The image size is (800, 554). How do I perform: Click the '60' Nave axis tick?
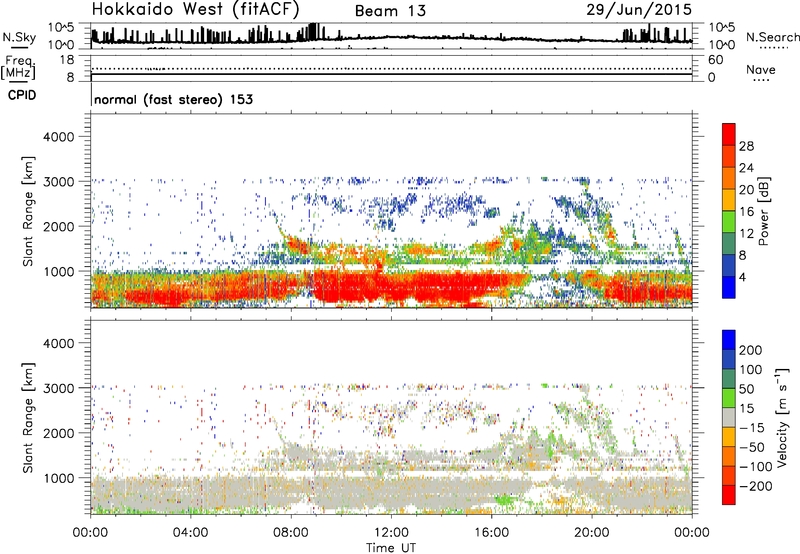point(715,60)
